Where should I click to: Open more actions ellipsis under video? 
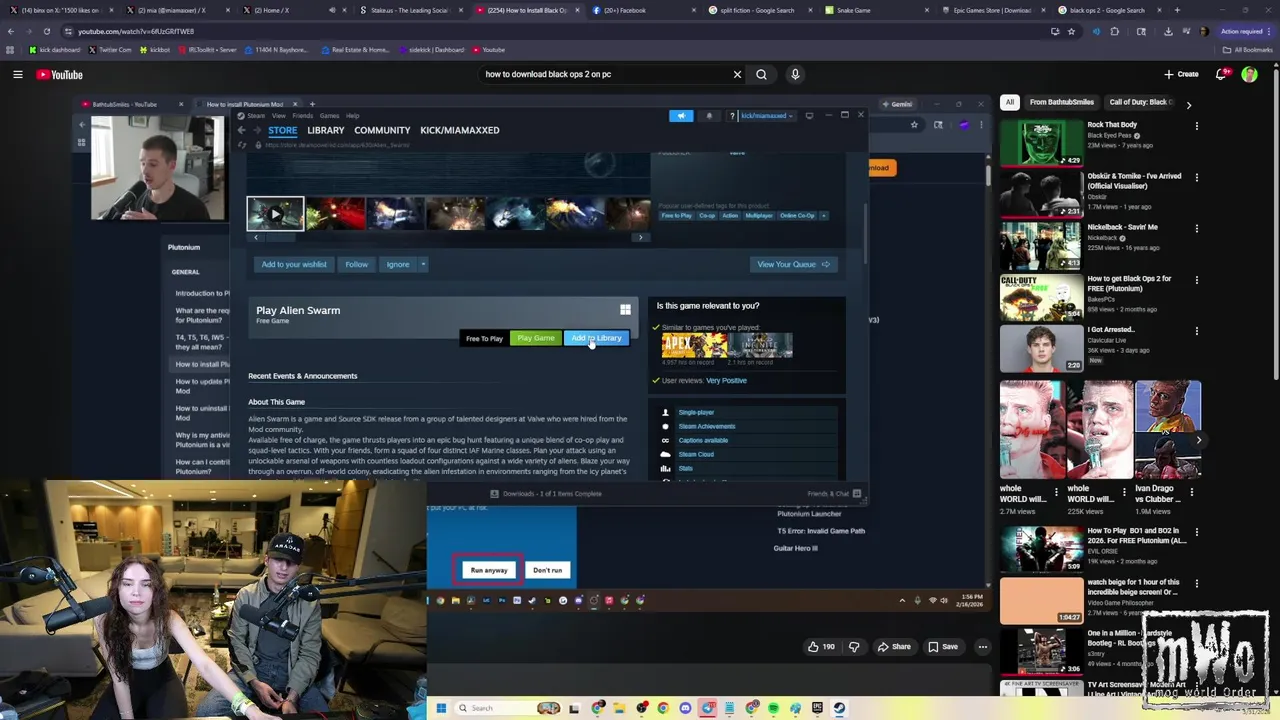[x=983, y=647]
